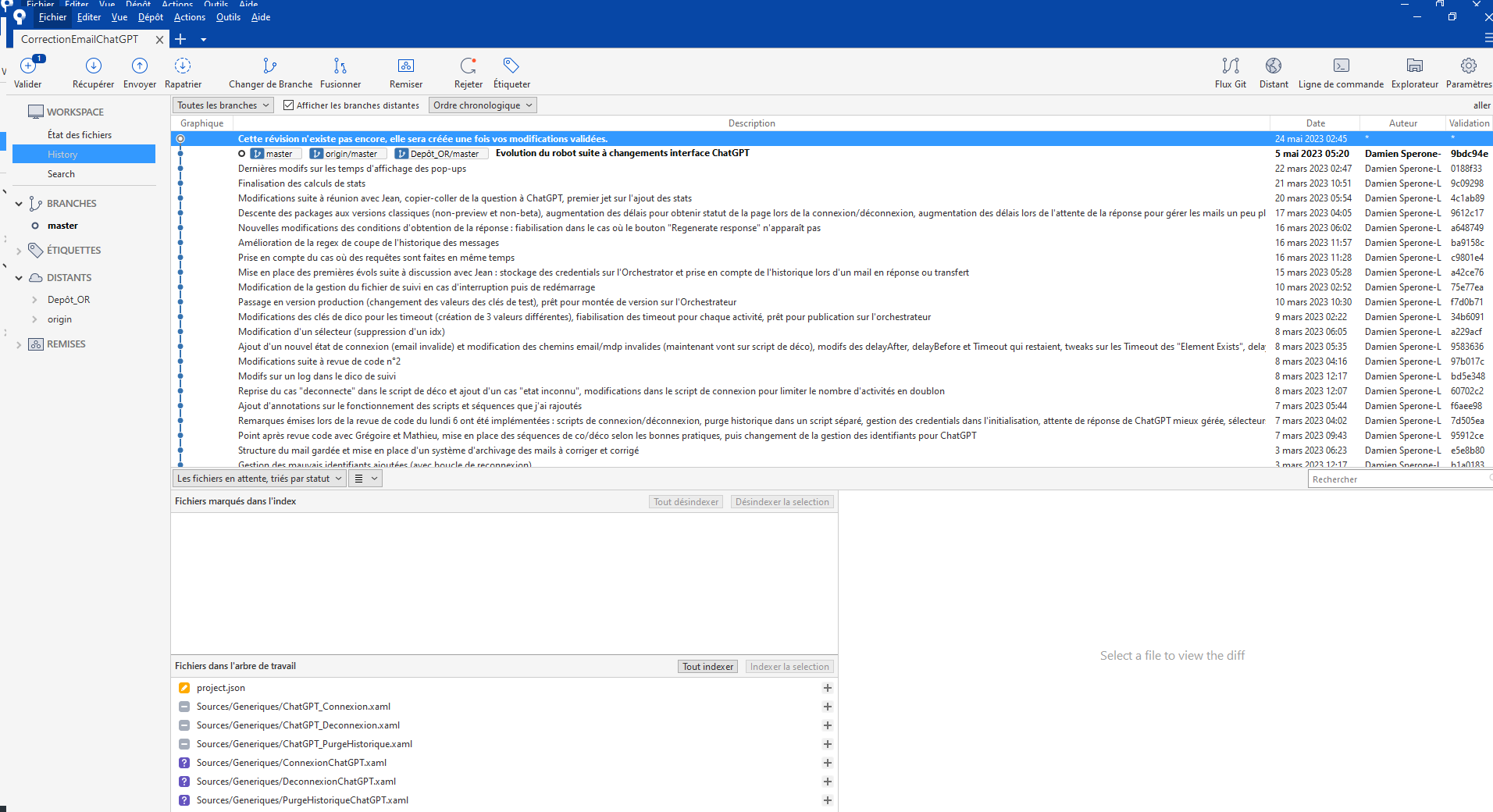Open the Ordre chronologique dropdown
Image resolution: width=1493 pixels, height=812 pixels.
(x=483, y=105)
